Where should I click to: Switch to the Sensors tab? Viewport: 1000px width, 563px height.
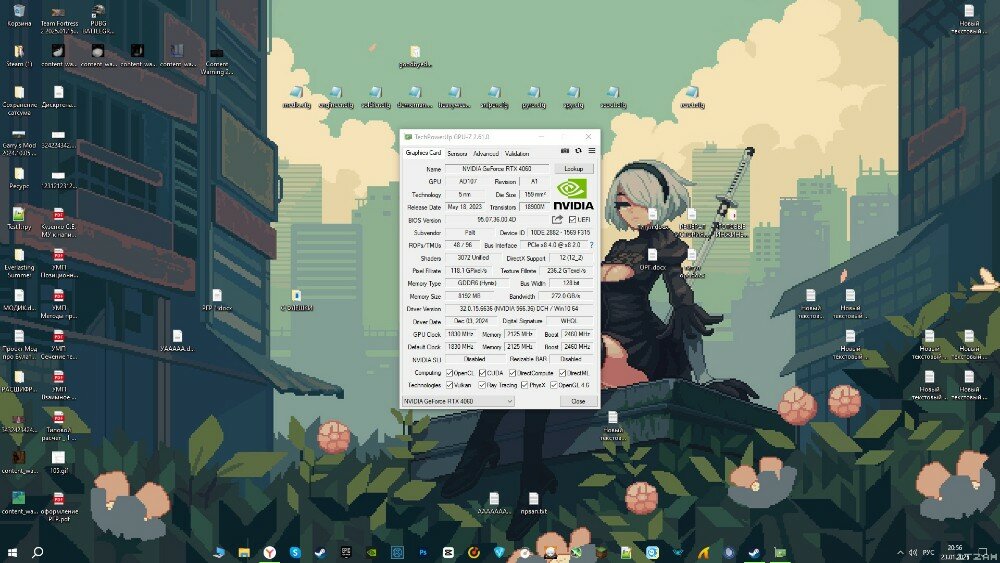tap(457, 154)
